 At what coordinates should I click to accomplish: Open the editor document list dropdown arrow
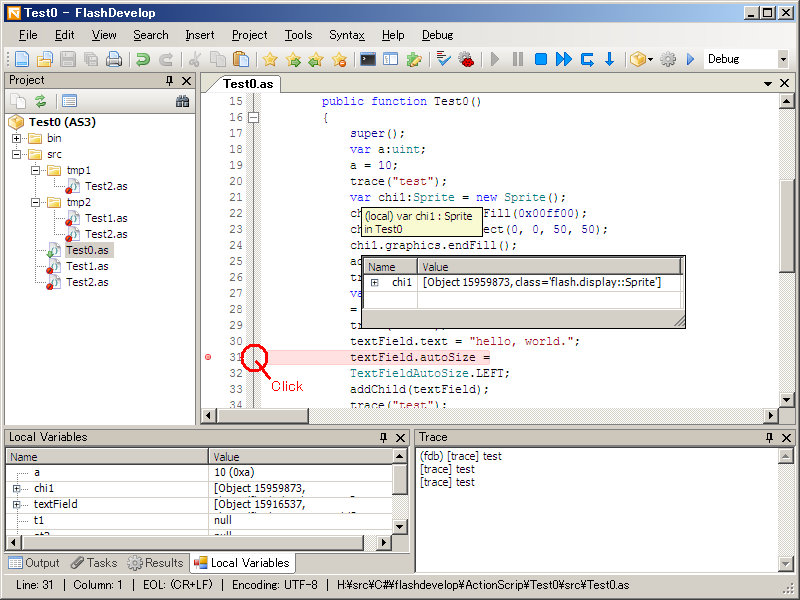[767, 83]
